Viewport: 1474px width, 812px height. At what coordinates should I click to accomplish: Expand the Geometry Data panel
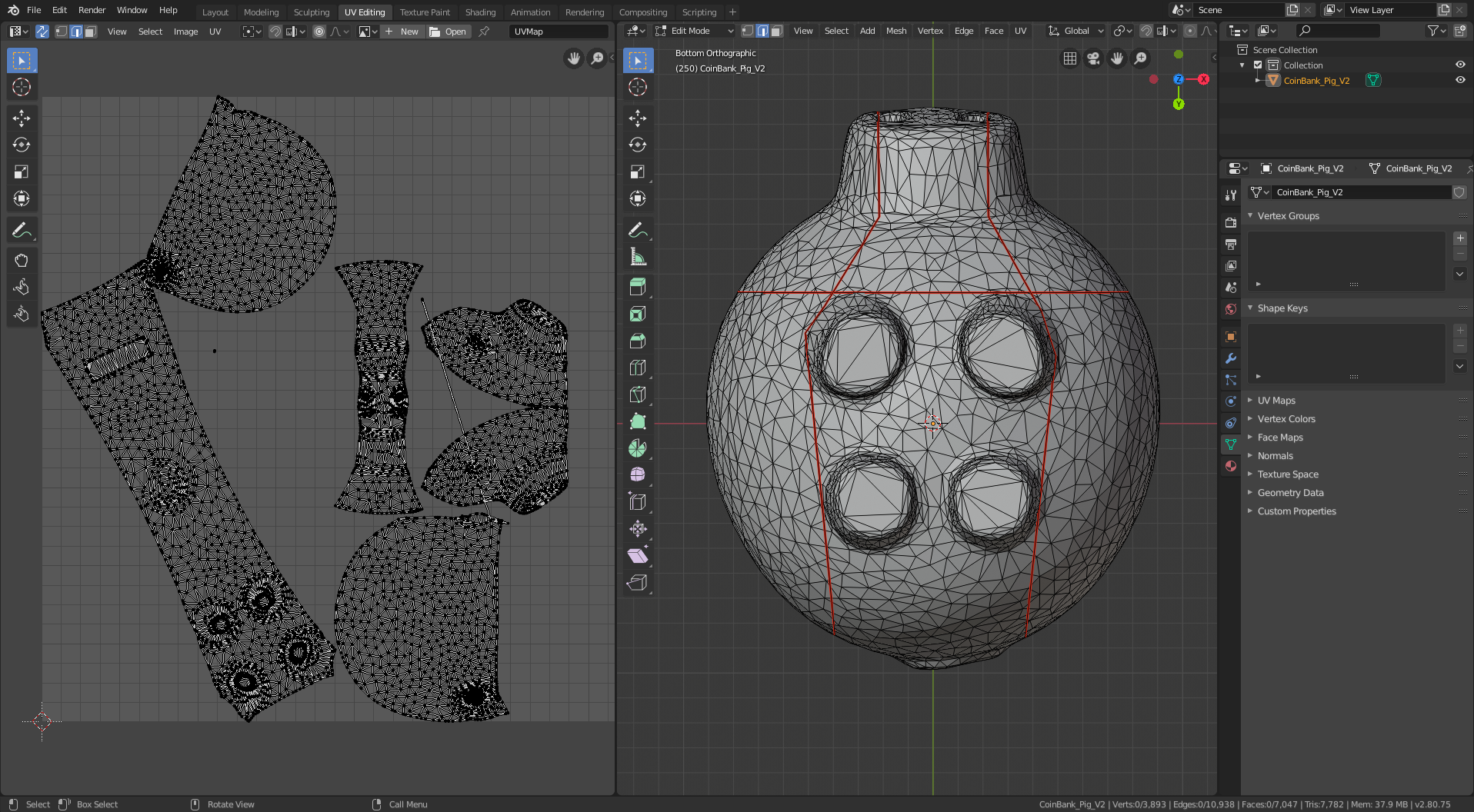click(x=1290, y=493)
